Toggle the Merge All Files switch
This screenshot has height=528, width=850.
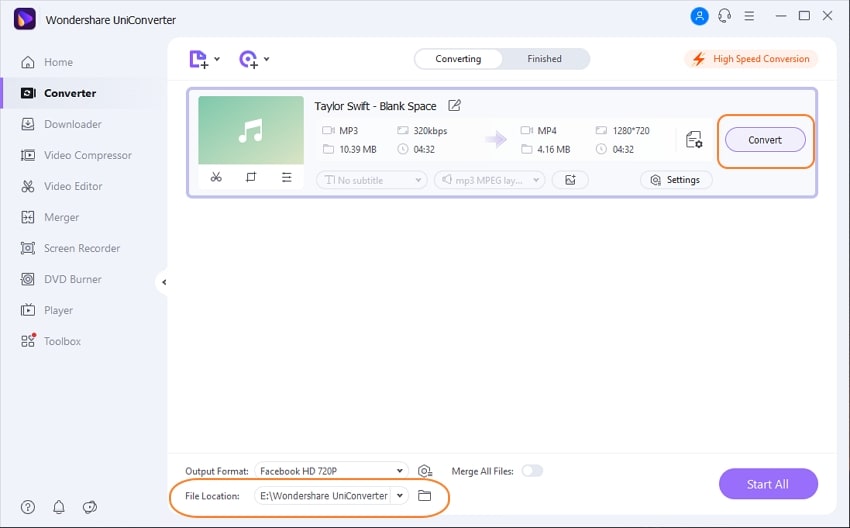click(532, 471)
